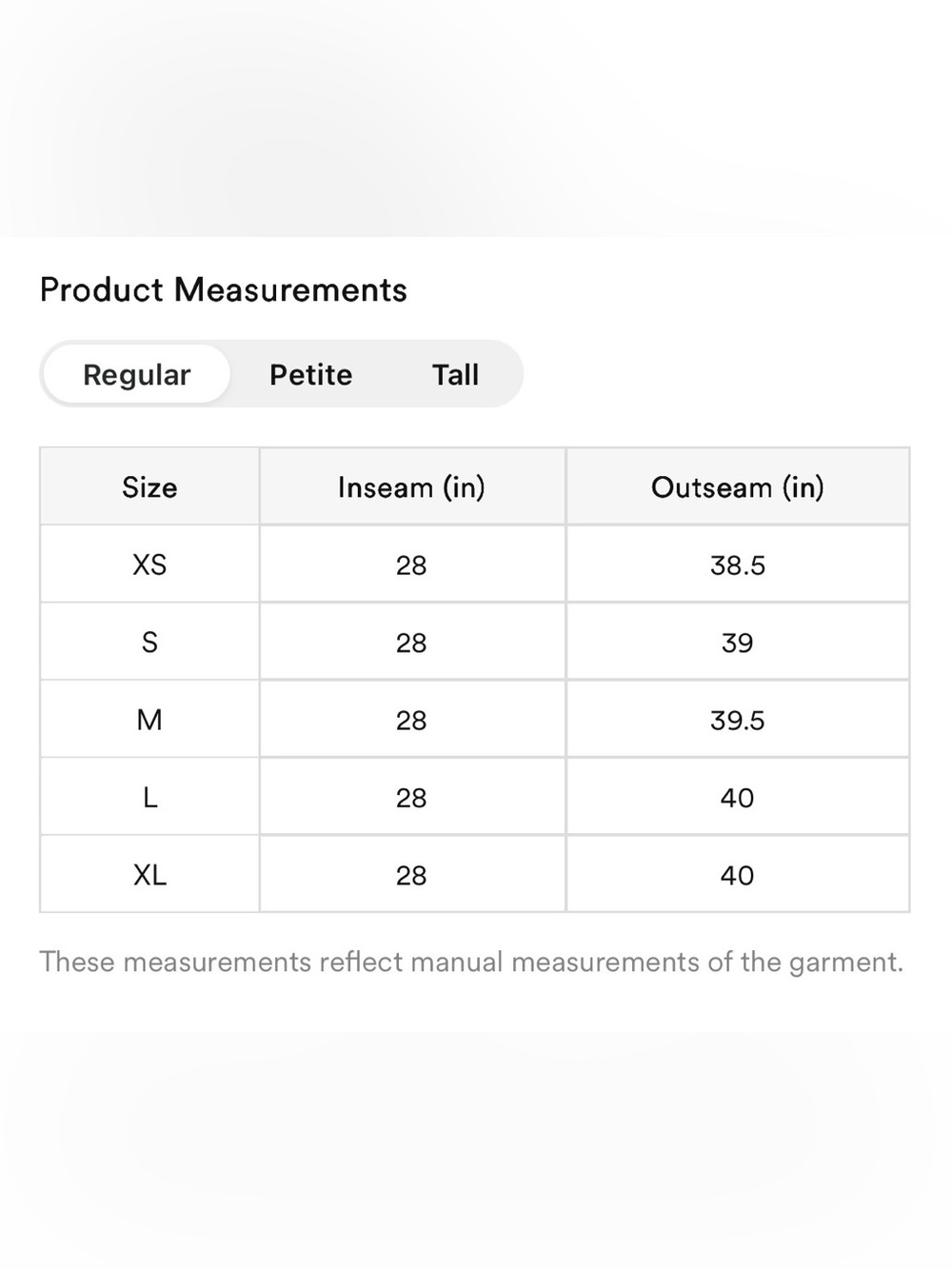The height and width of the screenshot is (1269, 952).
Task: Click the Size column header
Action: tap(149, 486)
